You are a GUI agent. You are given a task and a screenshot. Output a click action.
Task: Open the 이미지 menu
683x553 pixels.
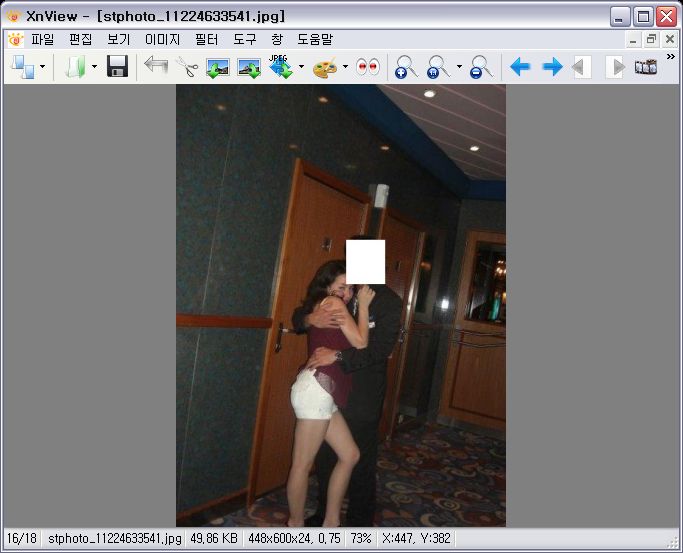point(162,40)
